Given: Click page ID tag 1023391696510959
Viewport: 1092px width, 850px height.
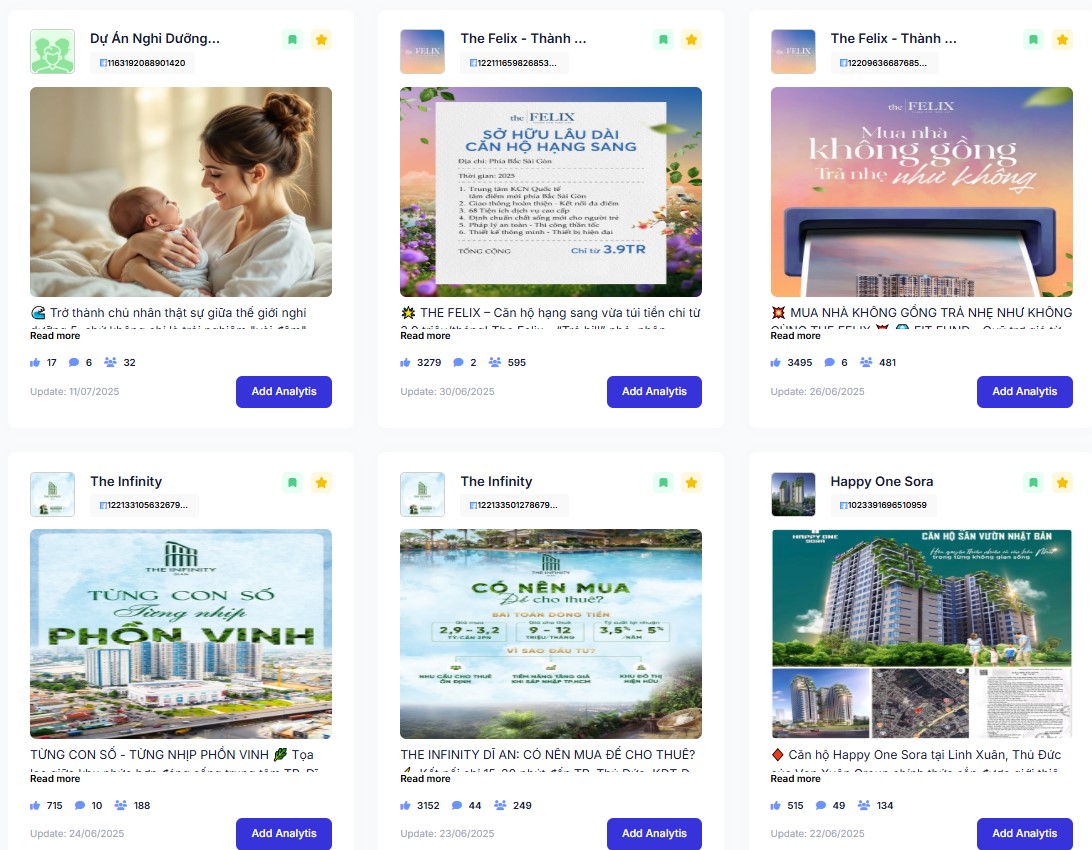Looking at the screenshot, I should pyautogui.click(x=883, y=505).
